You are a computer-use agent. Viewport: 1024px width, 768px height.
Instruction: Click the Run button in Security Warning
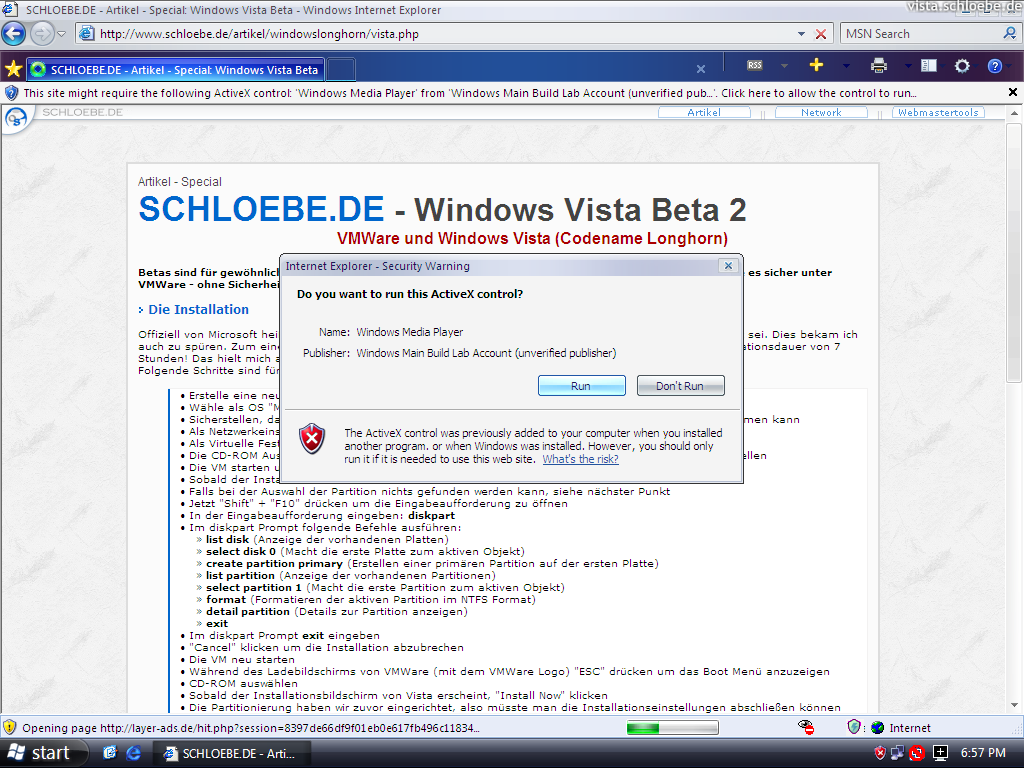coord(581,386)
